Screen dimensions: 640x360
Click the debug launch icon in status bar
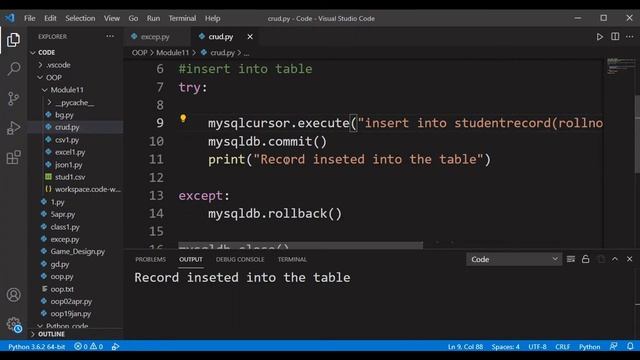pos(116,347)
